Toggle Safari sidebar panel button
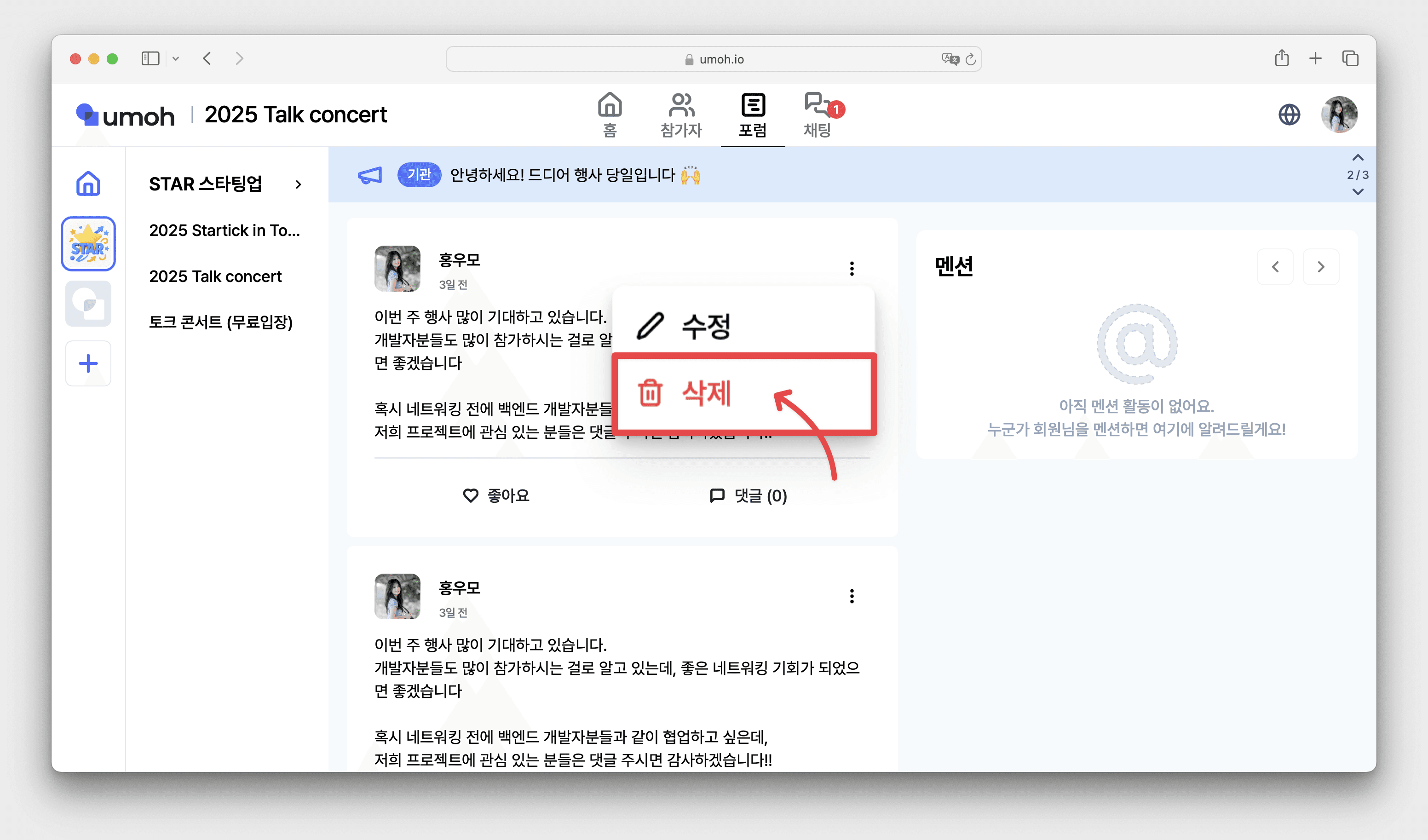 pos(150,58)
